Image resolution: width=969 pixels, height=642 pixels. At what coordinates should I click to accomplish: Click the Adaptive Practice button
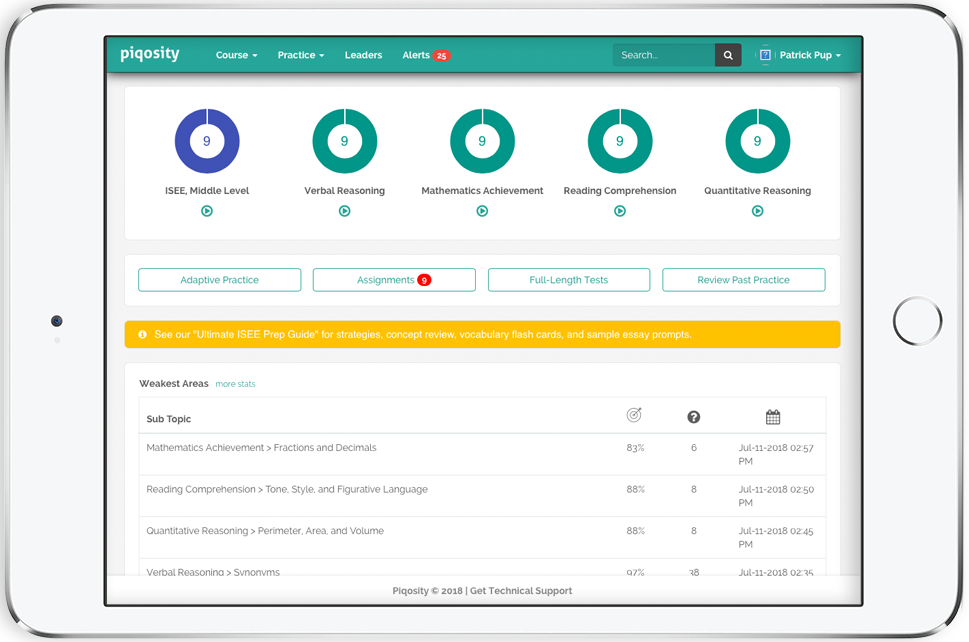219,280
